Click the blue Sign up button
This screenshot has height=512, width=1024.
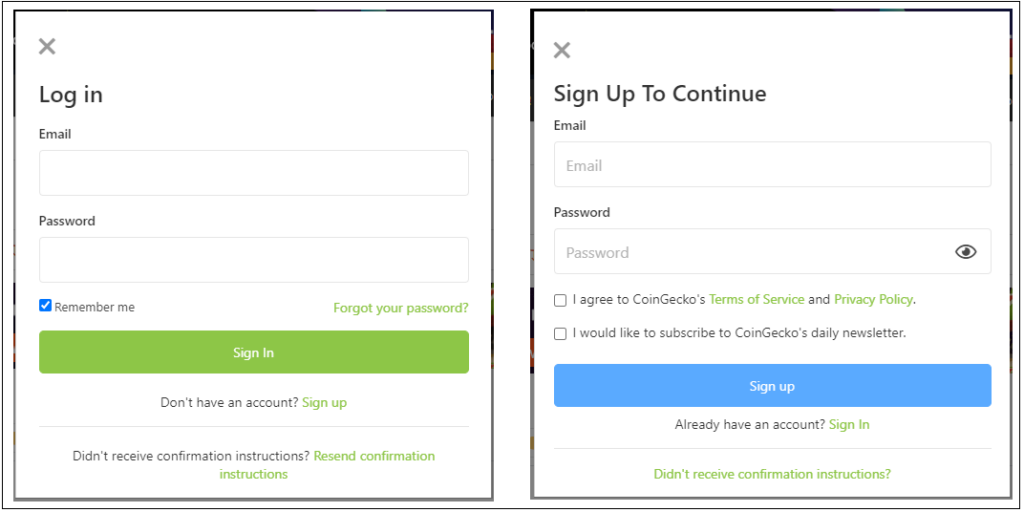pyautogui.click(x=773, y=385)
